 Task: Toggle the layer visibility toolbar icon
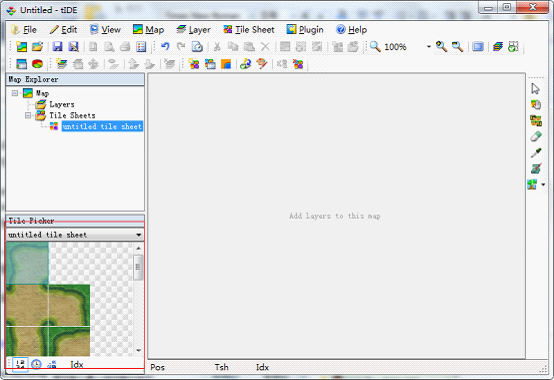(113, 64)
